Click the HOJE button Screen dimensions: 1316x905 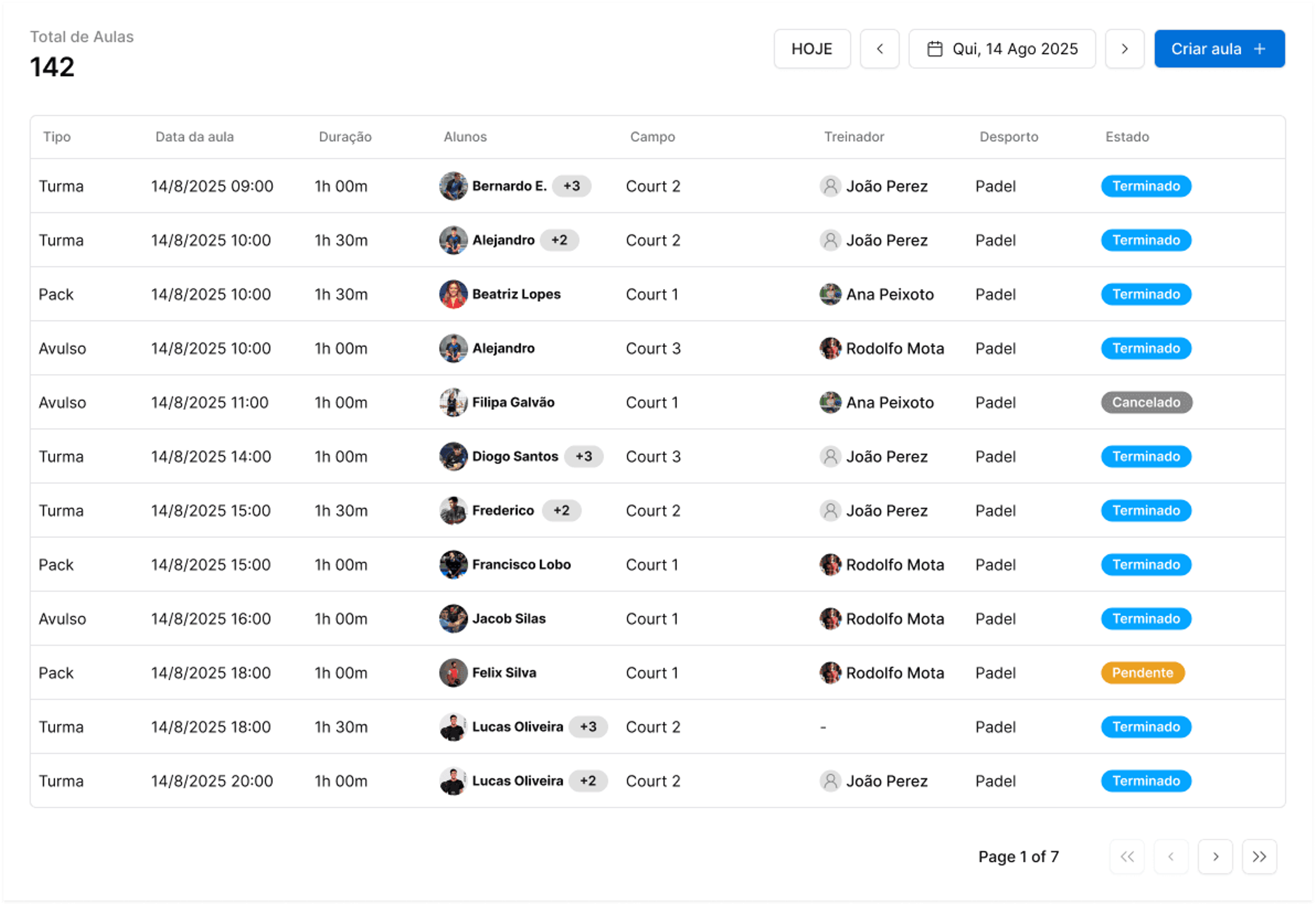coord(812,49)
